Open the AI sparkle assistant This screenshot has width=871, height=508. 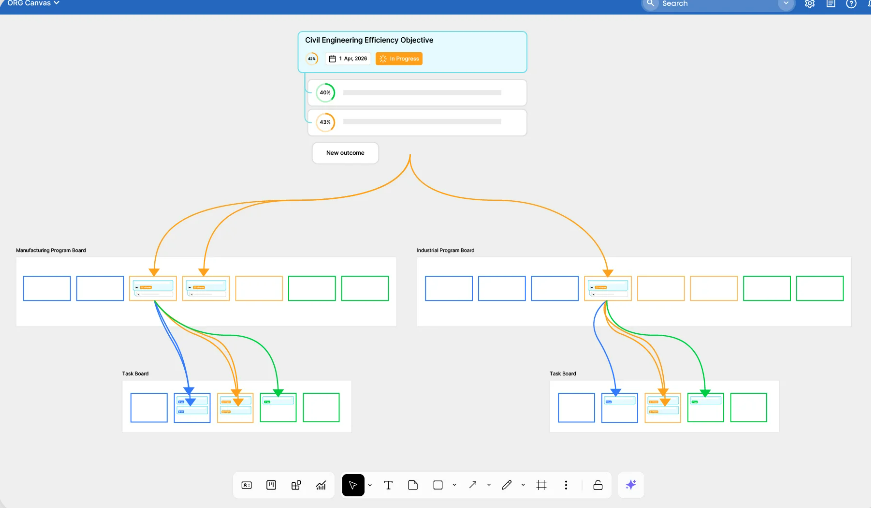(x=631, y=485)
